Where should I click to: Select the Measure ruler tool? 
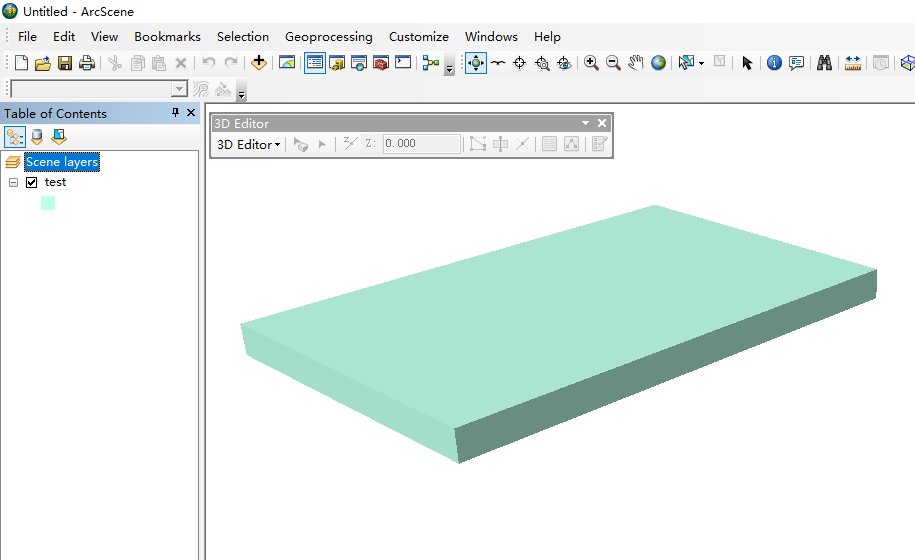(x=852, y=63)
